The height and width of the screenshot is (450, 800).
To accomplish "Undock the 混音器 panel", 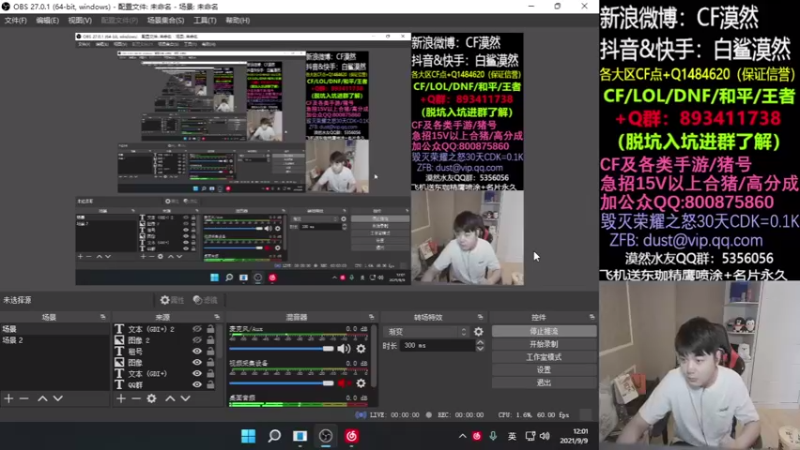I will [371, 317].
